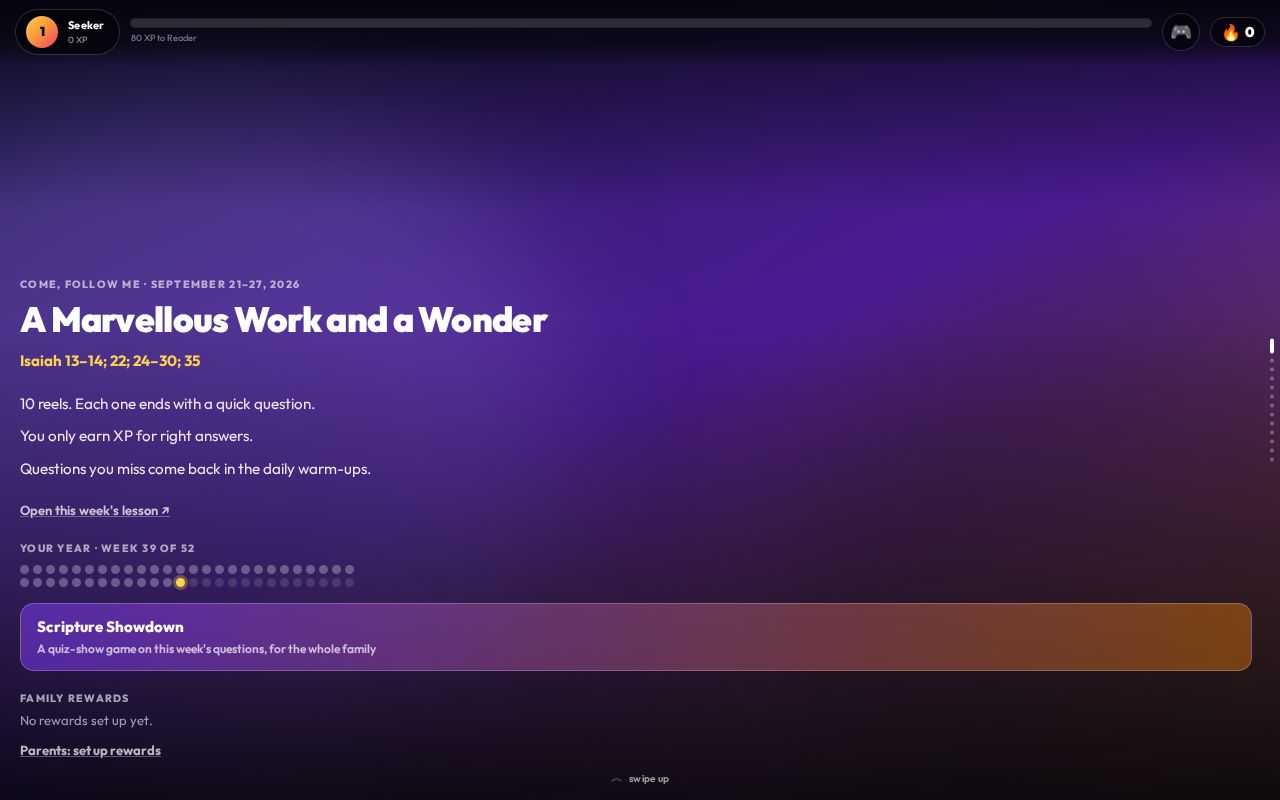Click the swipe up chevron hint
The width and height of the screenshot is (1280, 800).
point(640,779)
